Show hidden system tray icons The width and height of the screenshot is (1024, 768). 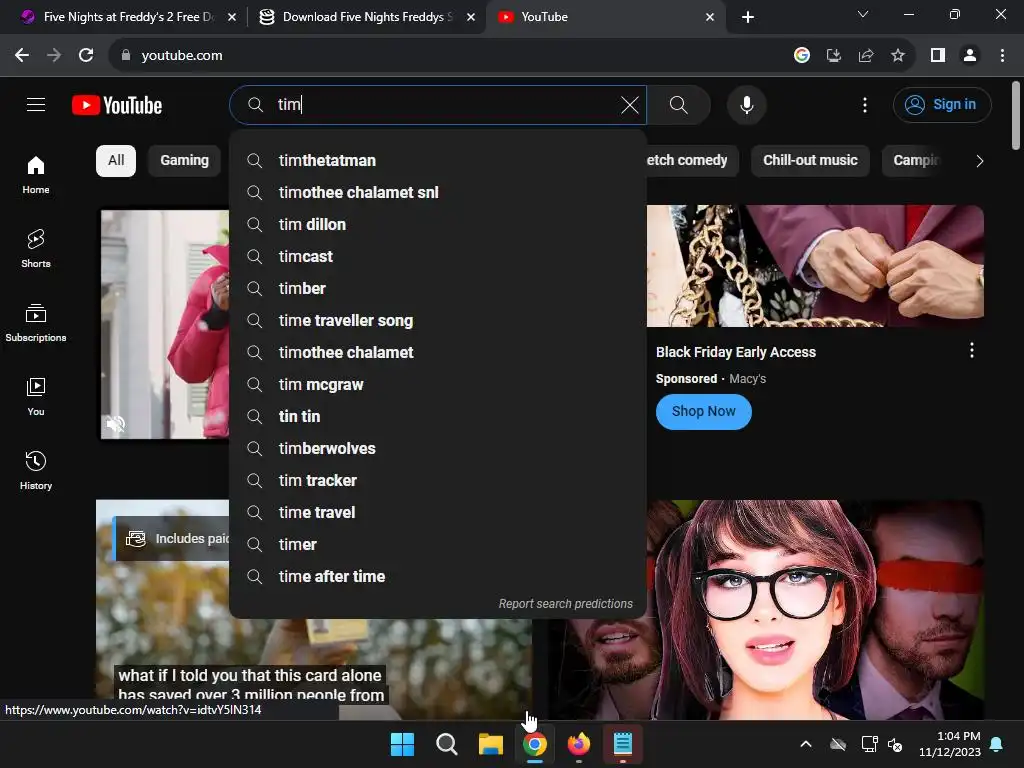click(x=806, y=744)
